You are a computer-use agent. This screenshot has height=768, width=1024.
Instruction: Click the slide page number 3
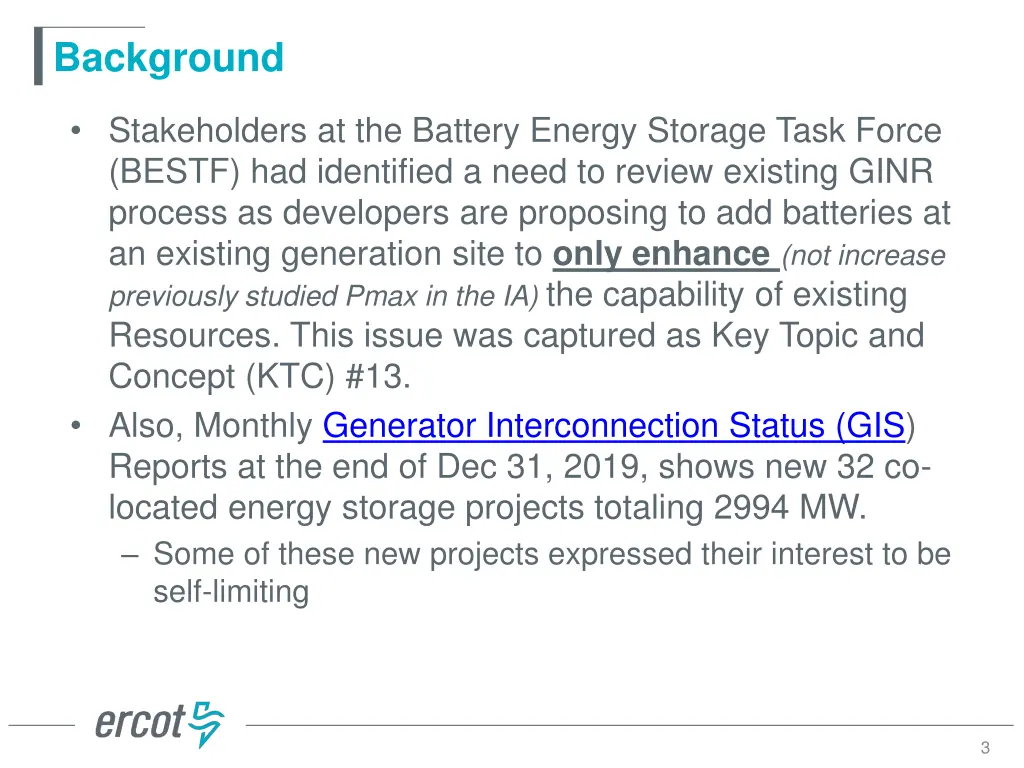tap(985, 748)
